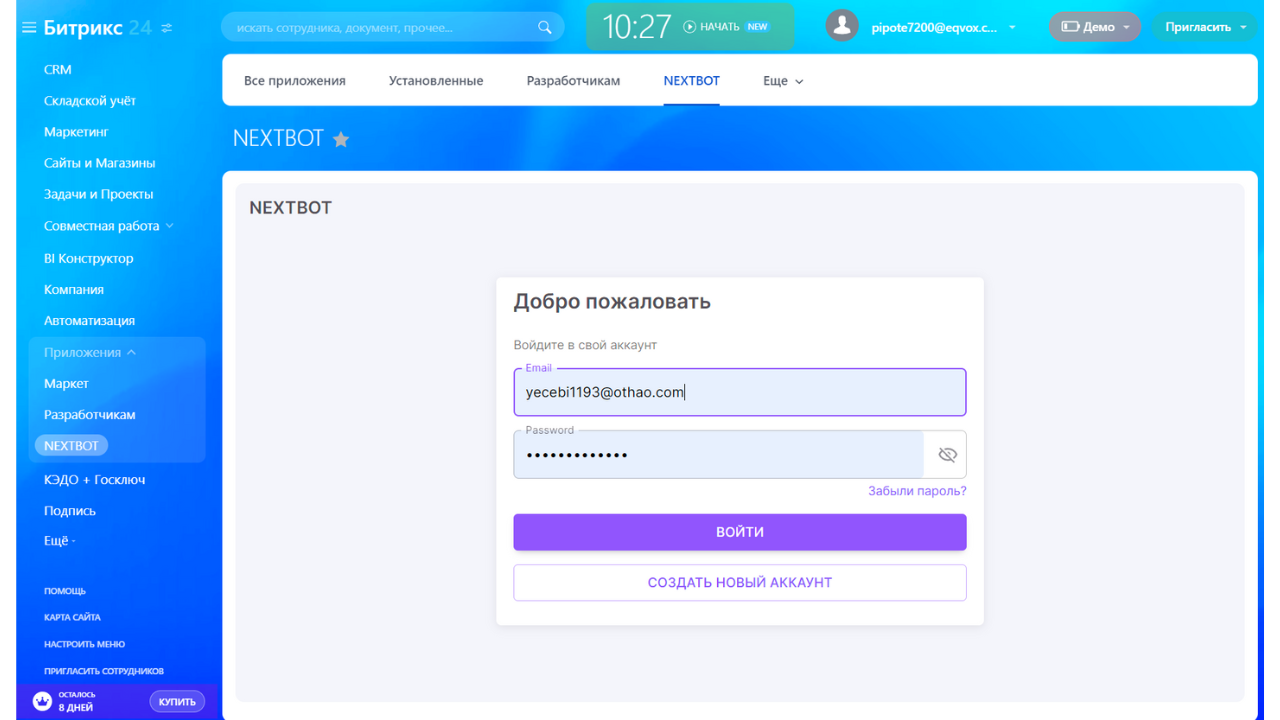
Task: Click the swap arrows icon next to the Битрикс 24 logo
Action: tap(166, 28)
